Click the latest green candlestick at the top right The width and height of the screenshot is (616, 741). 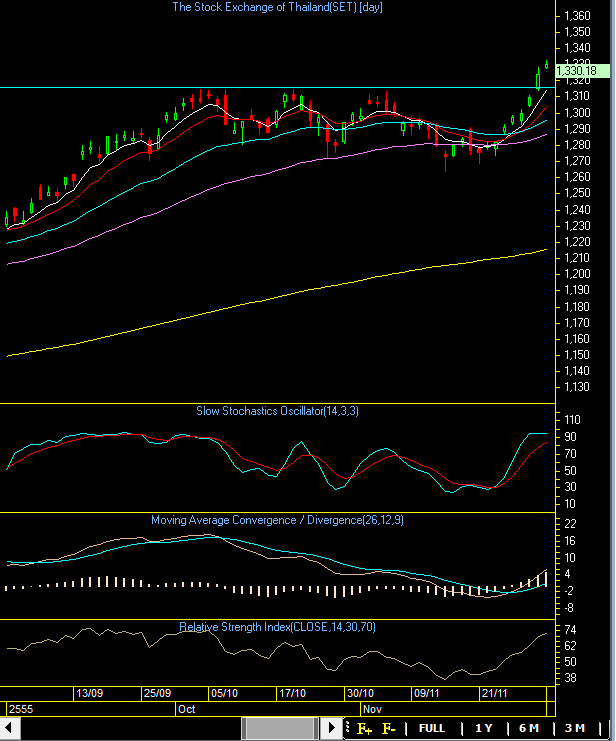point(546,64)
